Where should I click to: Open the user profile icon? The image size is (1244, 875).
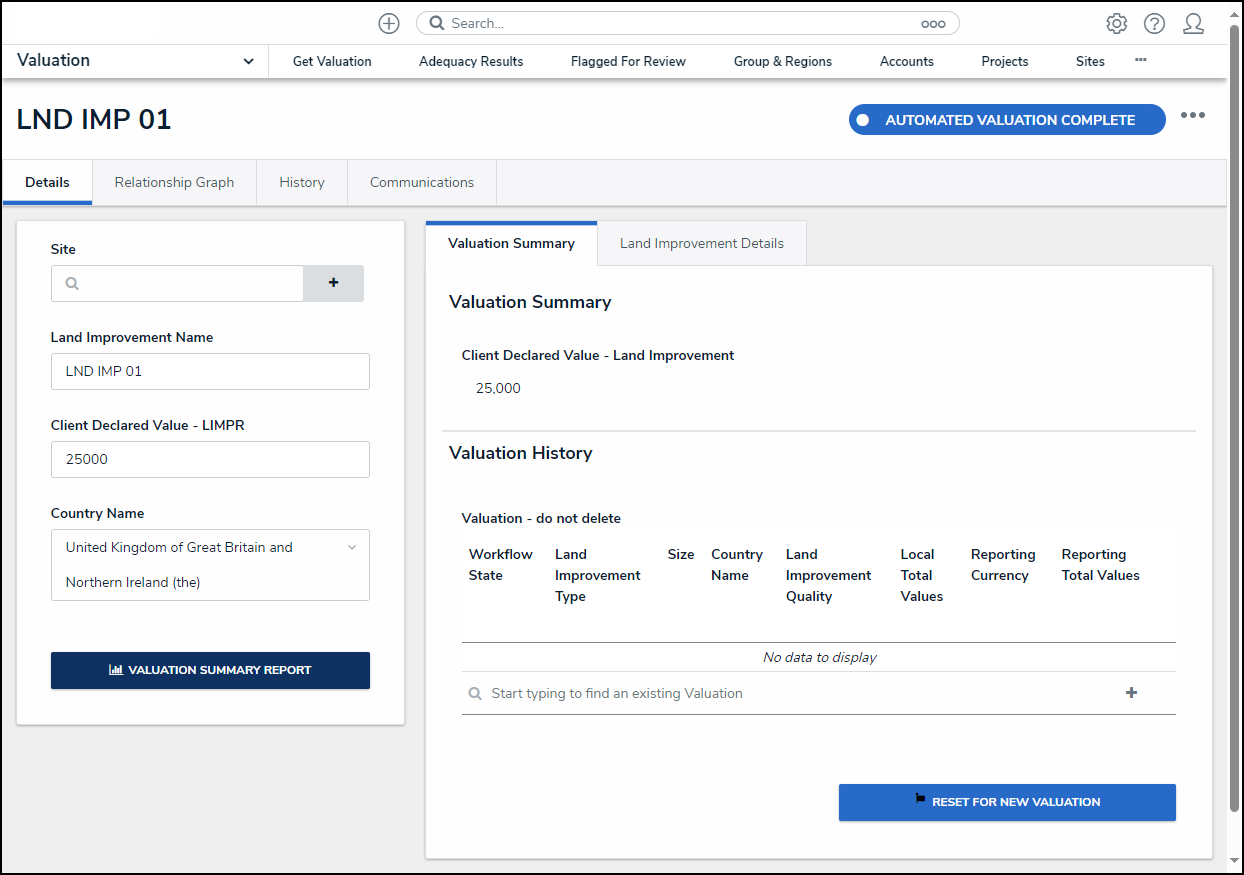pyautogui.click(x=1193, y=23)
